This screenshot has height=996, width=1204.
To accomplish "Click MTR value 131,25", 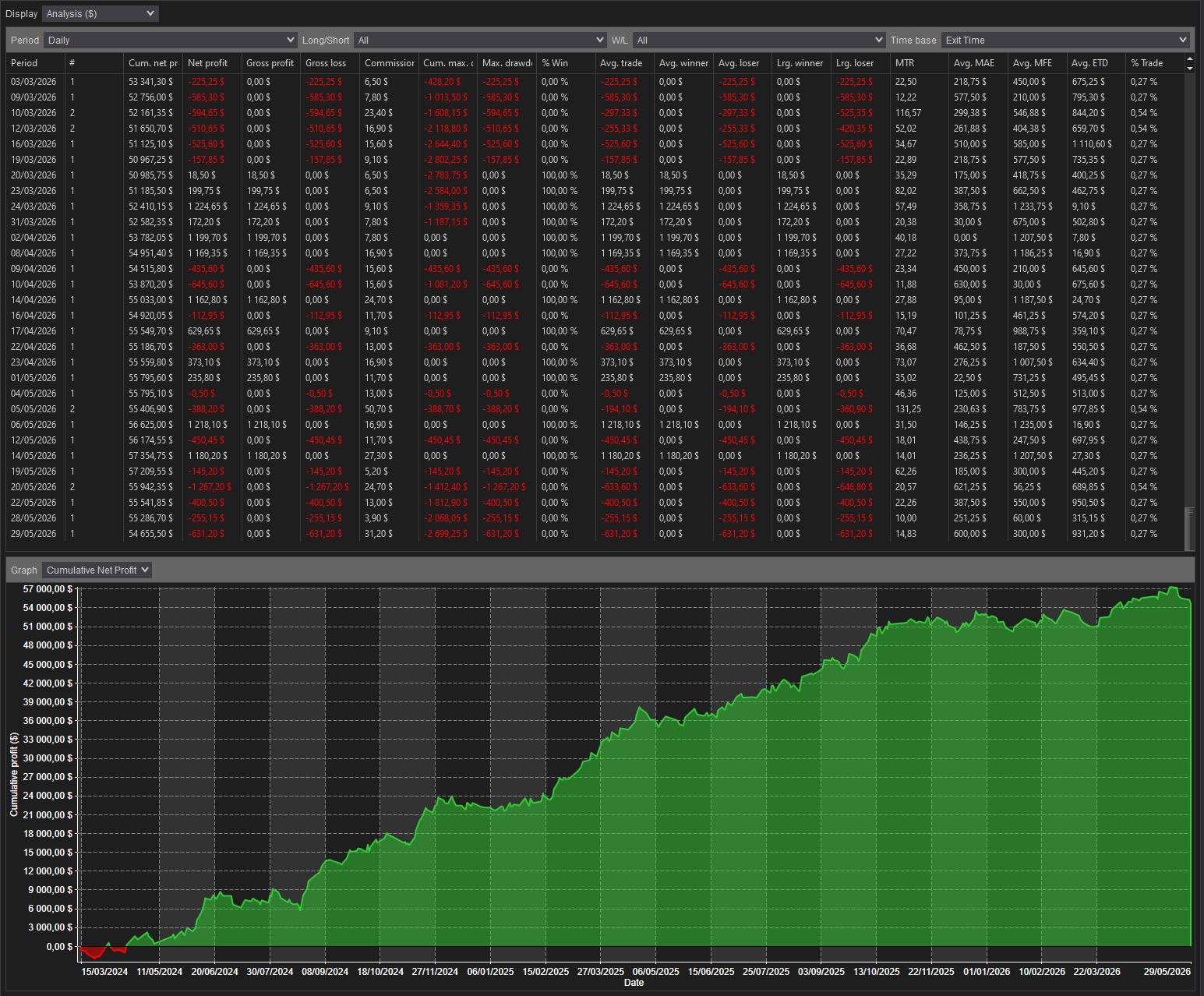I will [908, 409].
